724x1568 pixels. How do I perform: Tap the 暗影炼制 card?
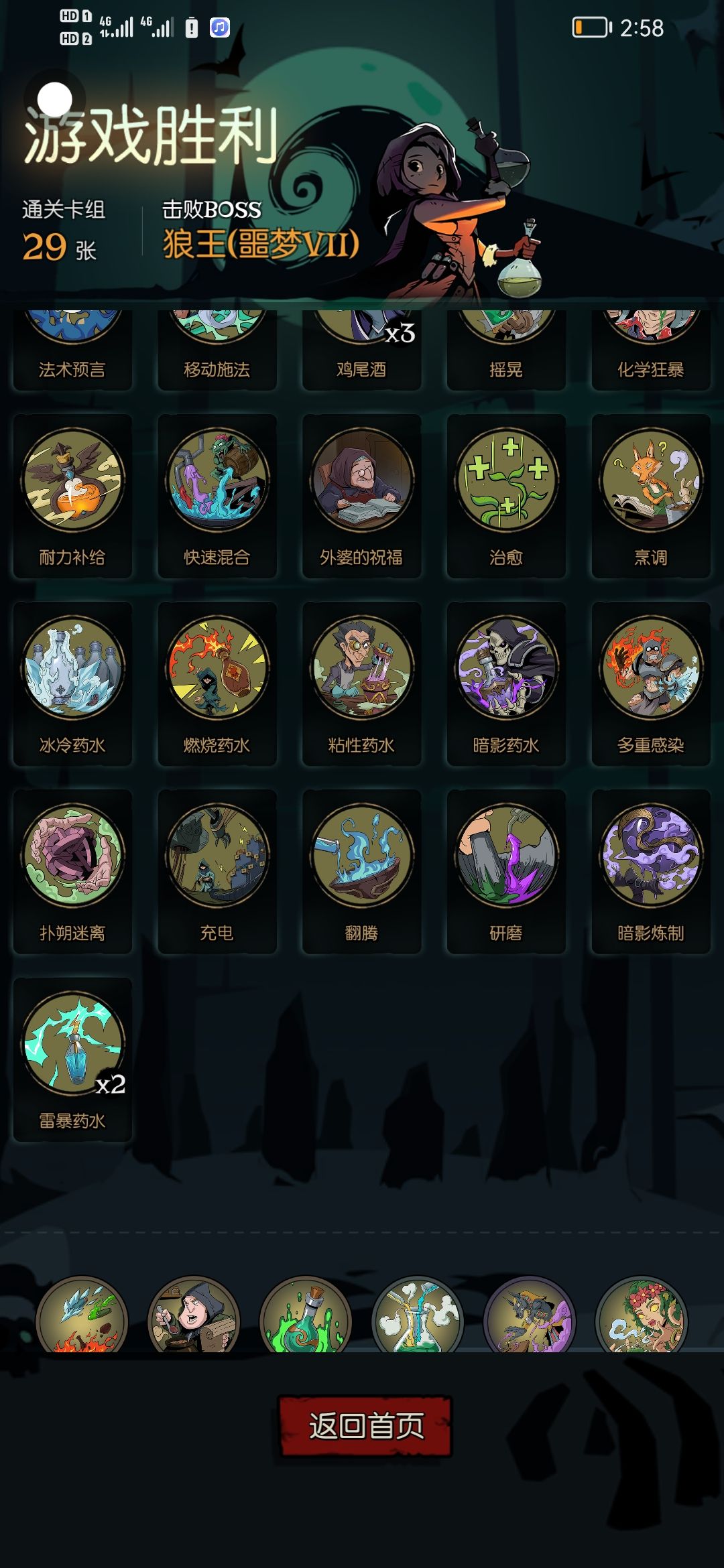tap(651, 872)
